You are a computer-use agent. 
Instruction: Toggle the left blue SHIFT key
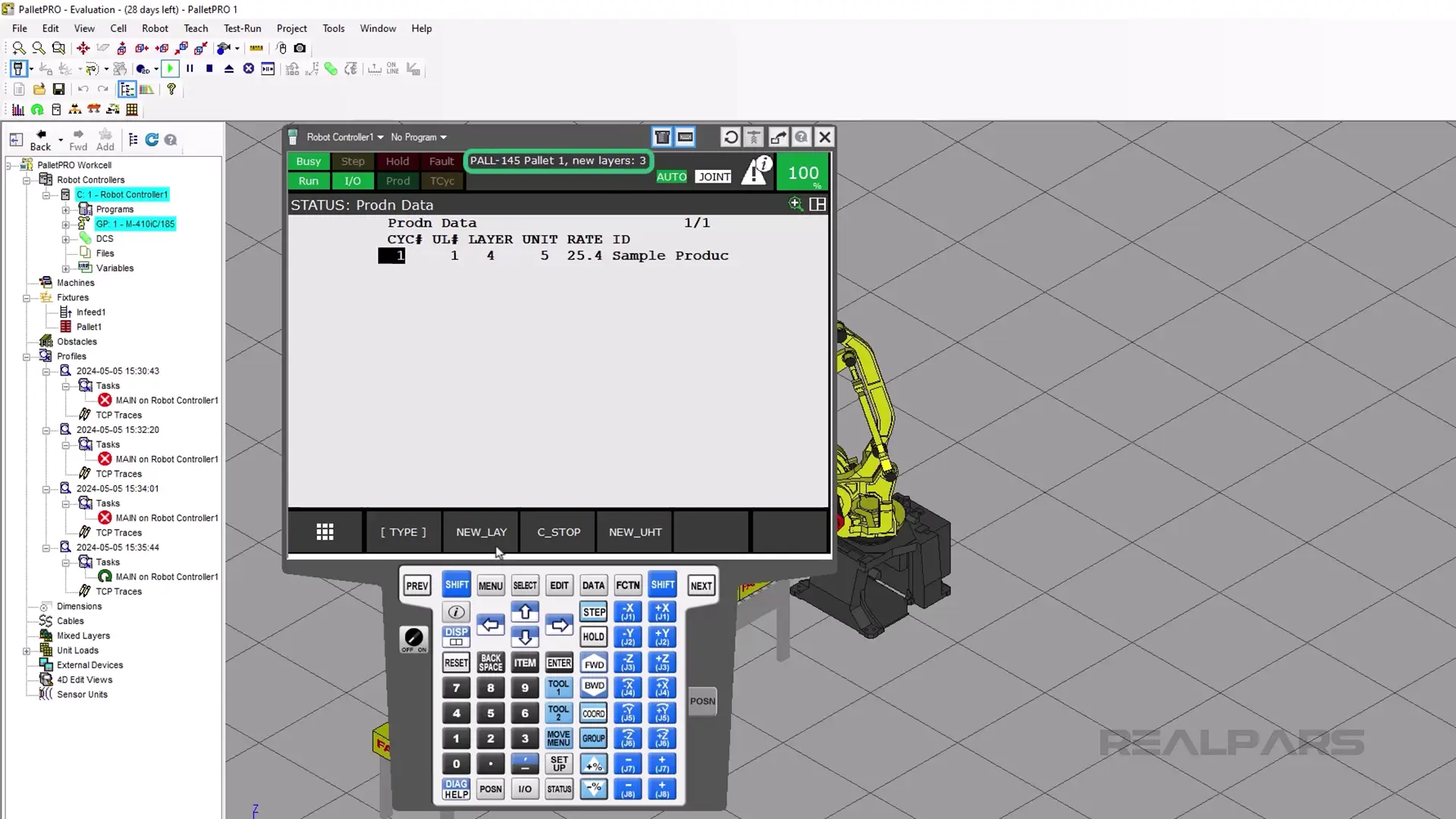tap(457, 585)
